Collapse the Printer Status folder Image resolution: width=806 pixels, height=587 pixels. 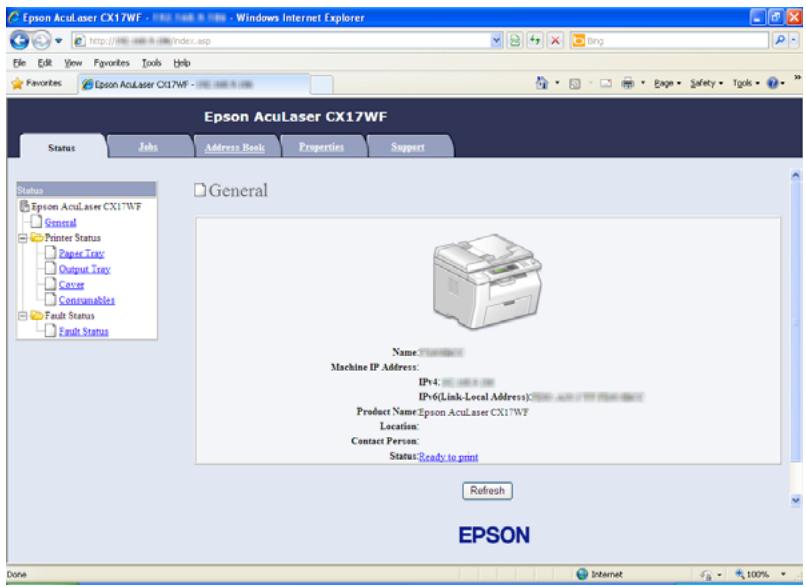coord(23,239)
